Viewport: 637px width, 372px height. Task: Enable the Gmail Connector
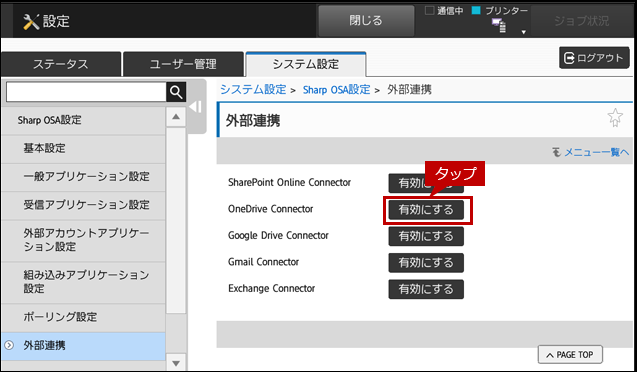(426, 263)
